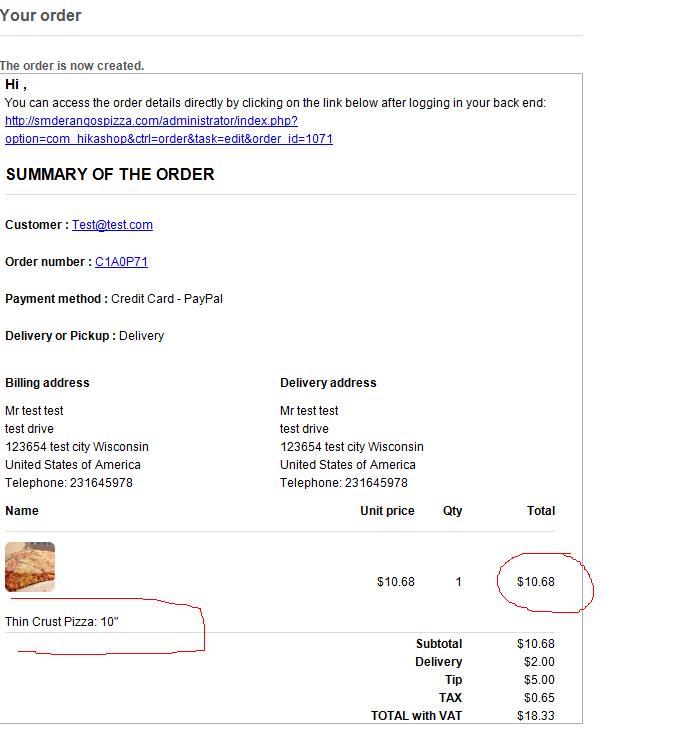Click the $2.00 delivery fee amount
This screenshot has width=684, height=737.
538,662
